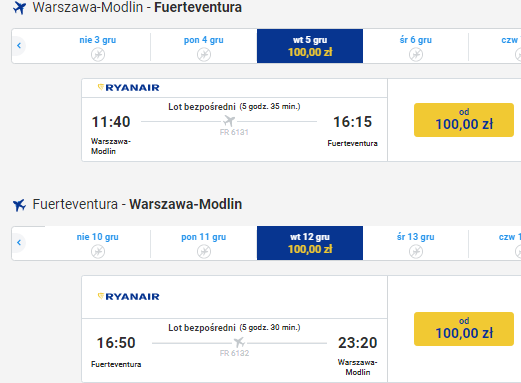The width and height of the screenshot is (521, 383).
Task: Click no-flight icon under śr 13 gru
Action: tap(416, 251)
